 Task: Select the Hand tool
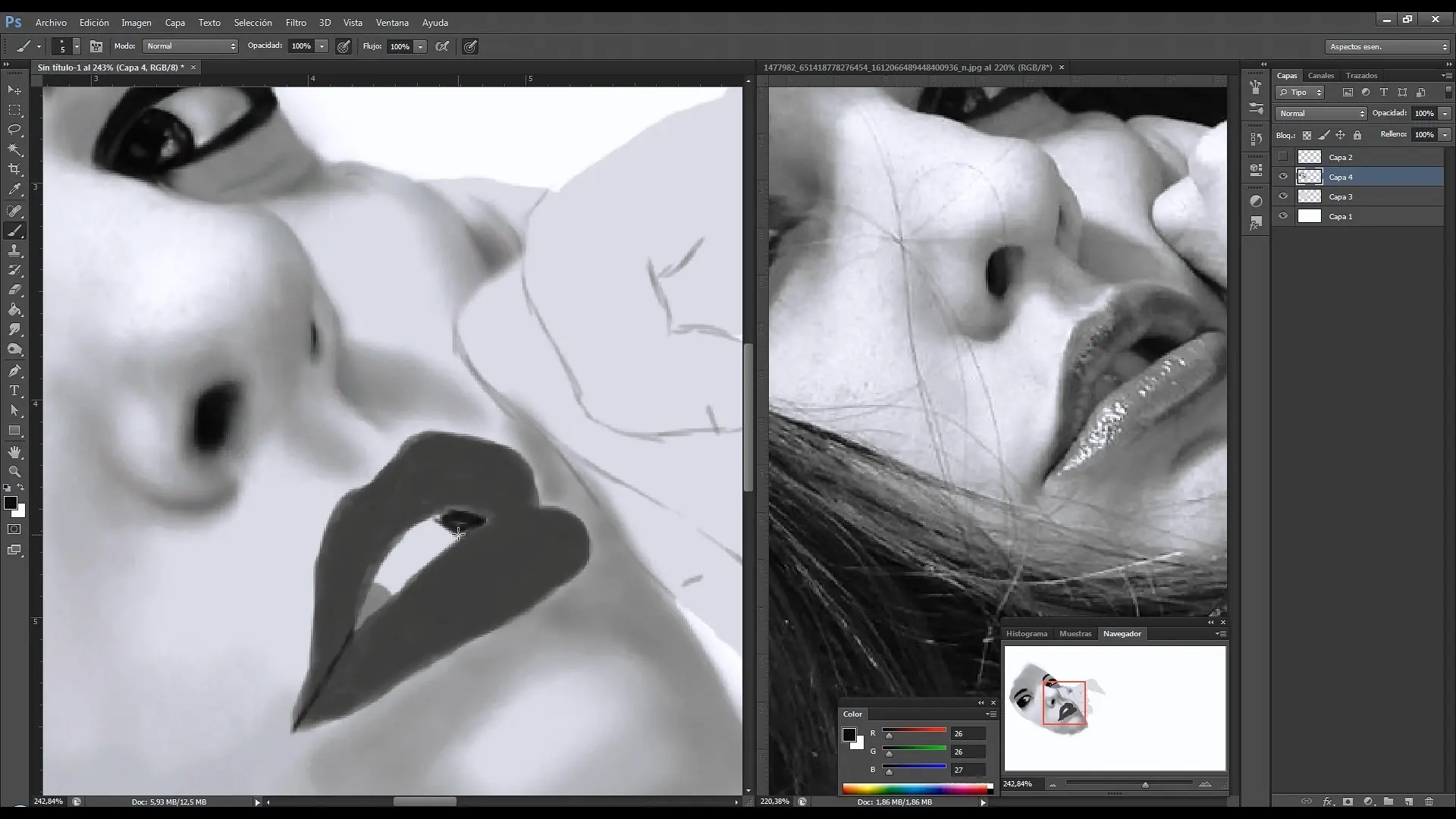14,452
